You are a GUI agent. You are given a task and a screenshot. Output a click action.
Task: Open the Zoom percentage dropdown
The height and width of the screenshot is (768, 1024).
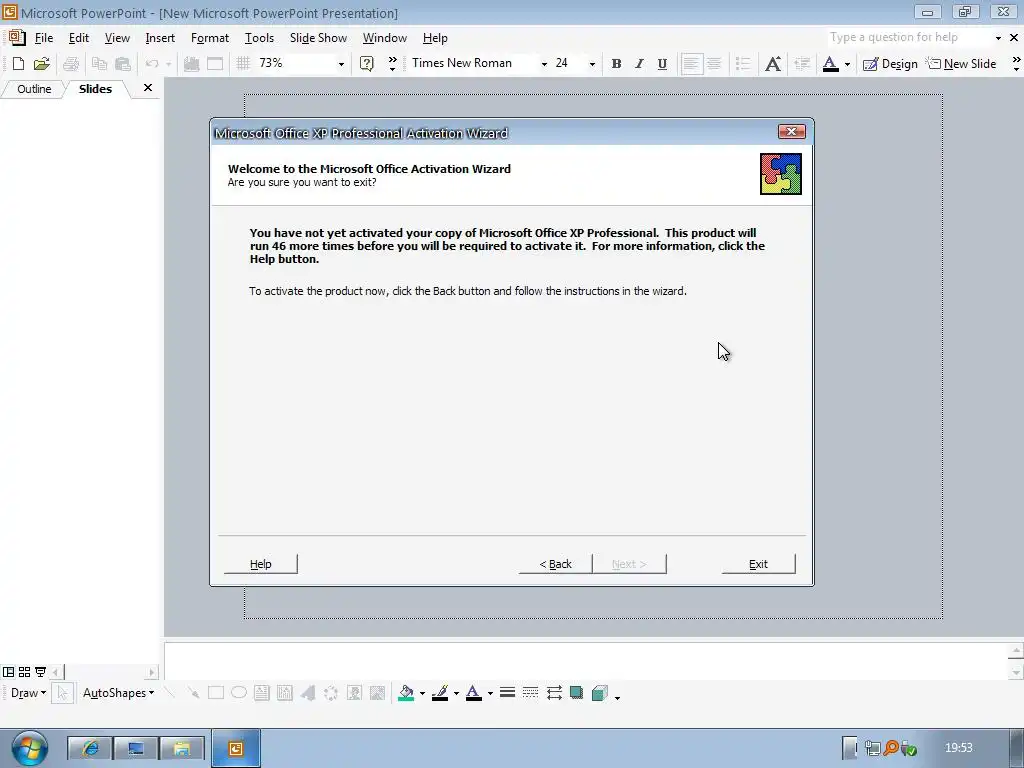(341, 64)
